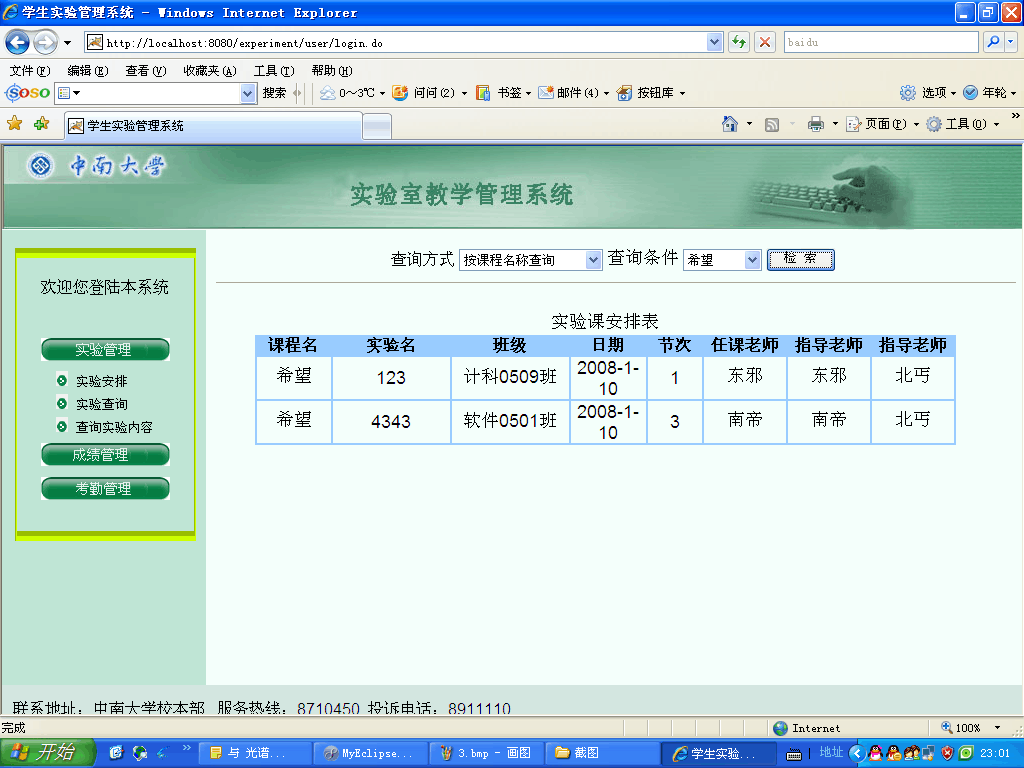Refresh the page with the green arrows icon
This screenshot has height=768, width=1024.
click(739, 42)
